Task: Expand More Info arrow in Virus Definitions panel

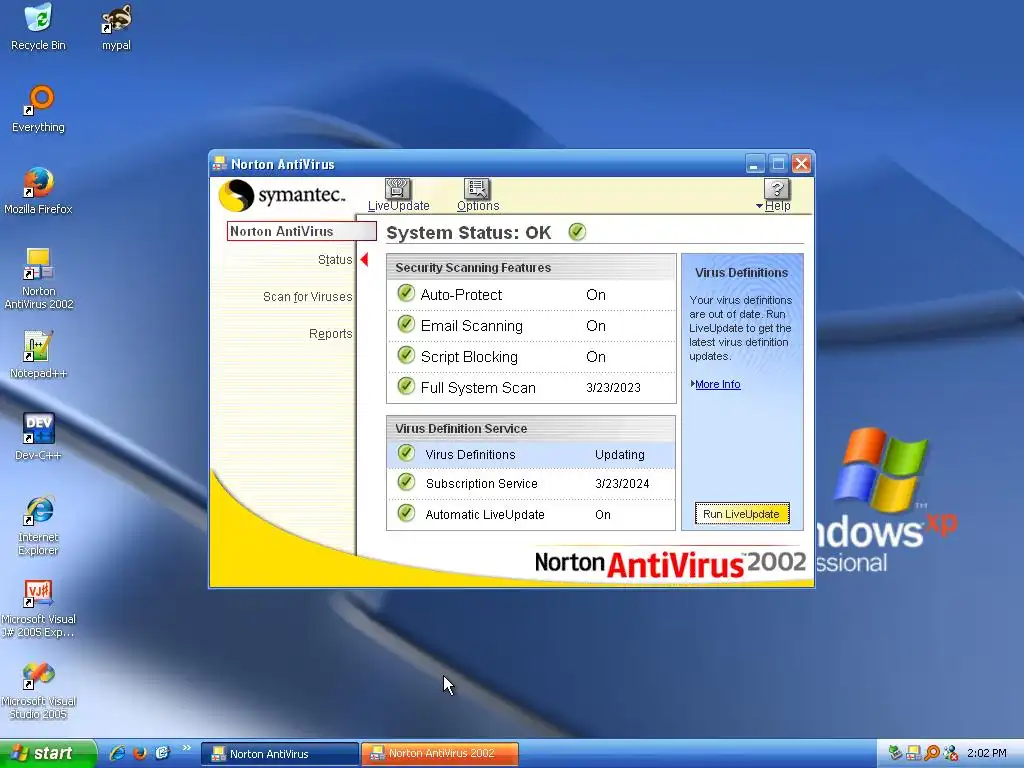Action: (692, 383)
